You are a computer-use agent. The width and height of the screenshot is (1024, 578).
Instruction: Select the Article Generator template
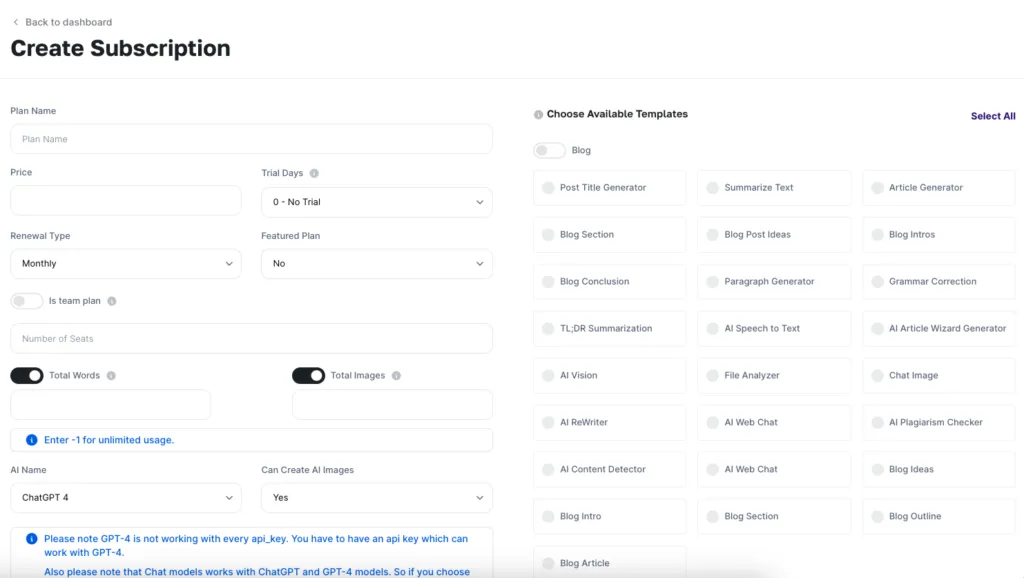coord(938,187)
